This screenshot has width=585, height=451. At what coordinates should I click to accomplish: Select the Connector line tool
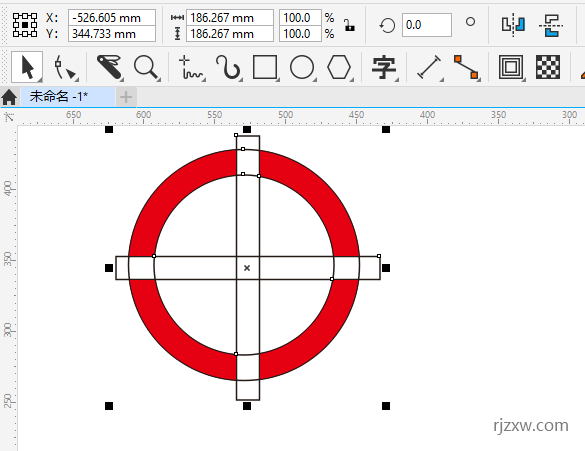pyautogui.click(x=466, y=67)
